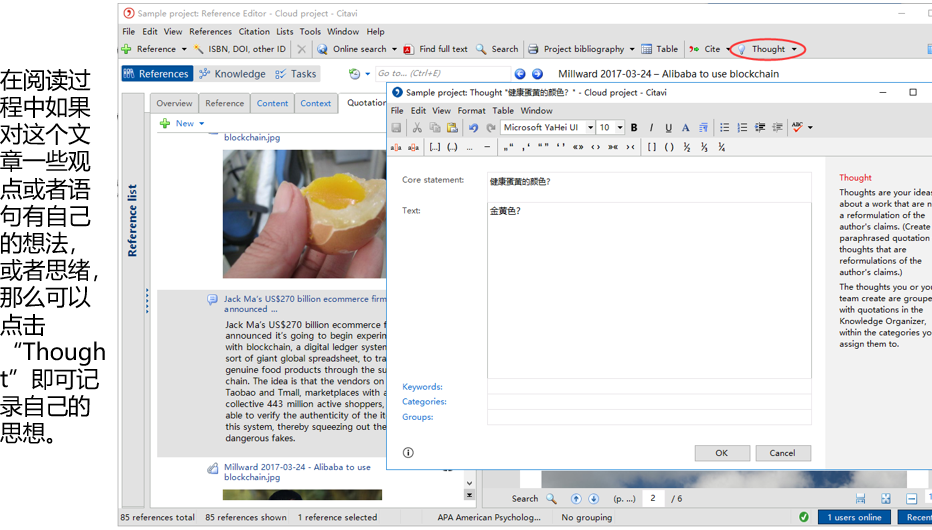Viewport: 932px width, 530px height.
Task: Open the font name dropdown
Action: click(x=590, y=127)
